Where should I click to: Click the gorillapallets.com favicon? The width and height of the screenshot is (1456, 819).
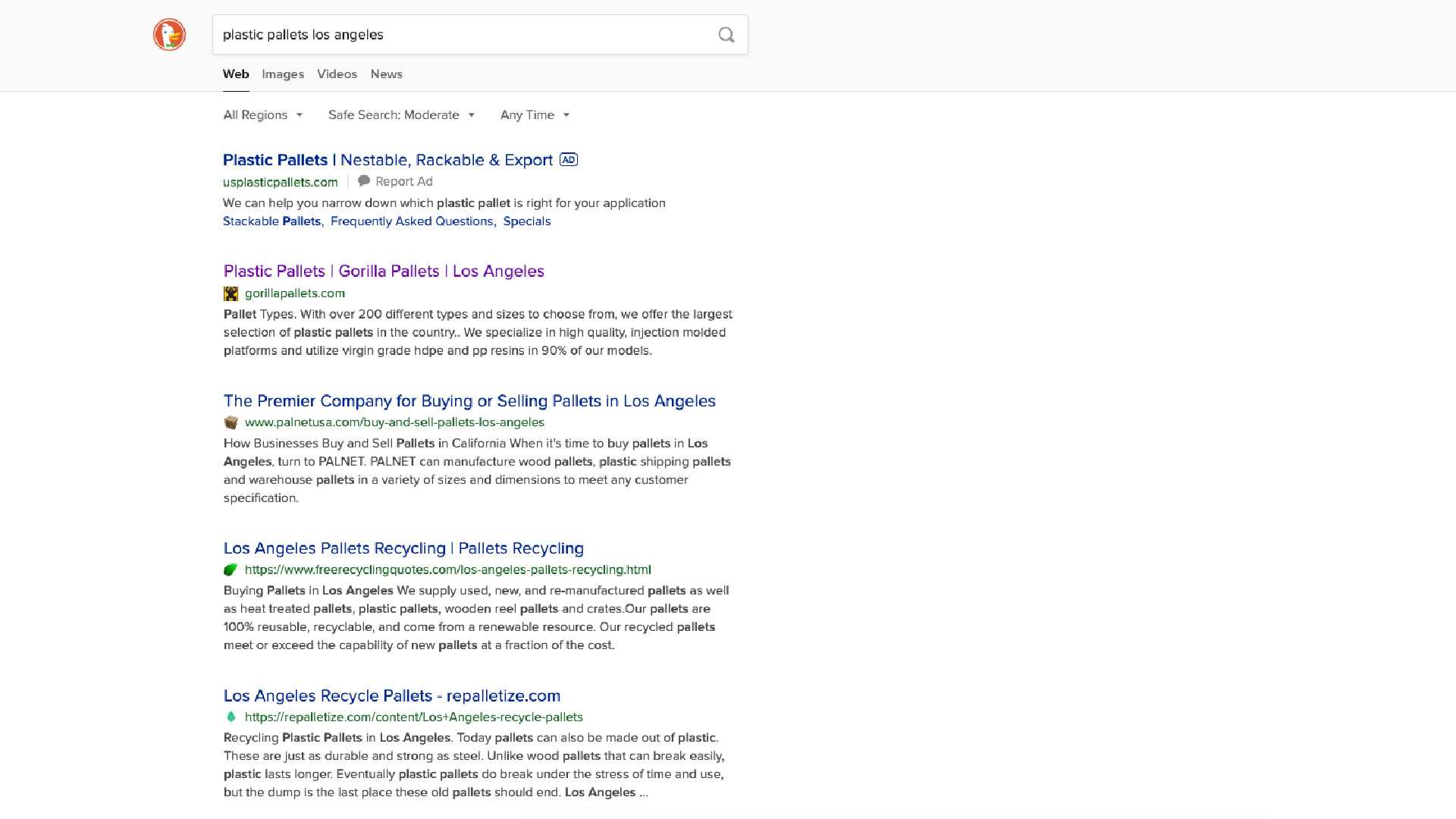[231, 293]
